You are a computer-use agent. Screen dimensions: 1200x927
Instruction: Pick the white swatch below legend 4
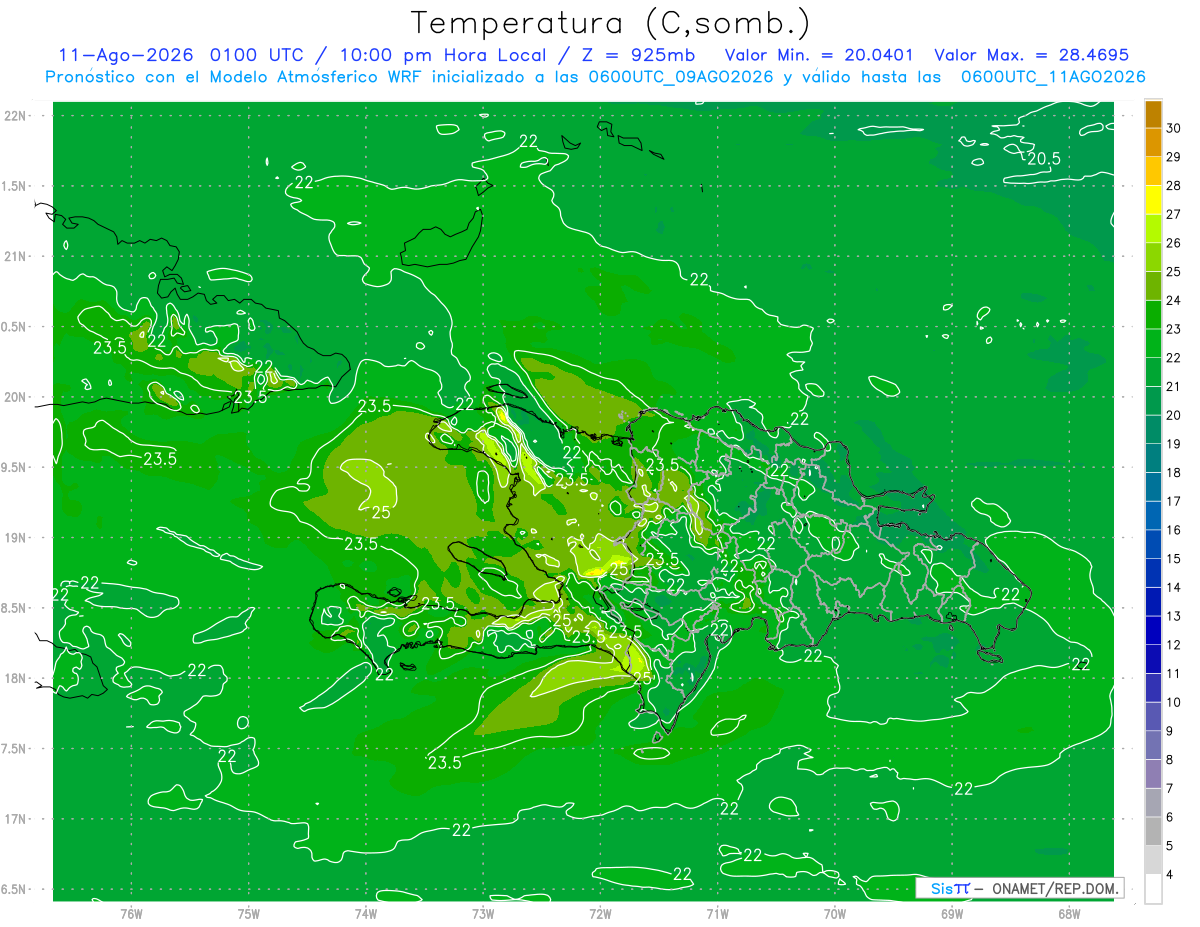tap(1153, 889)
